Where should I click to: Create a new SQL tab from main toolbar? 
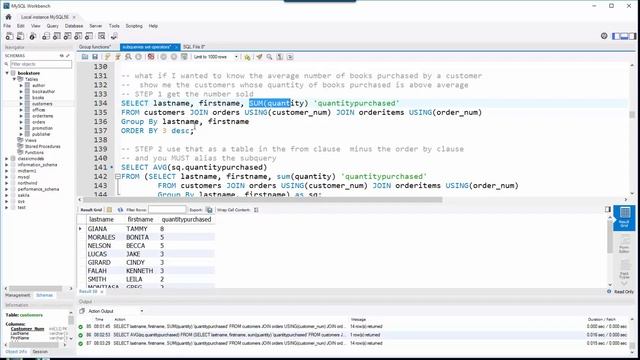click(9, 36)
